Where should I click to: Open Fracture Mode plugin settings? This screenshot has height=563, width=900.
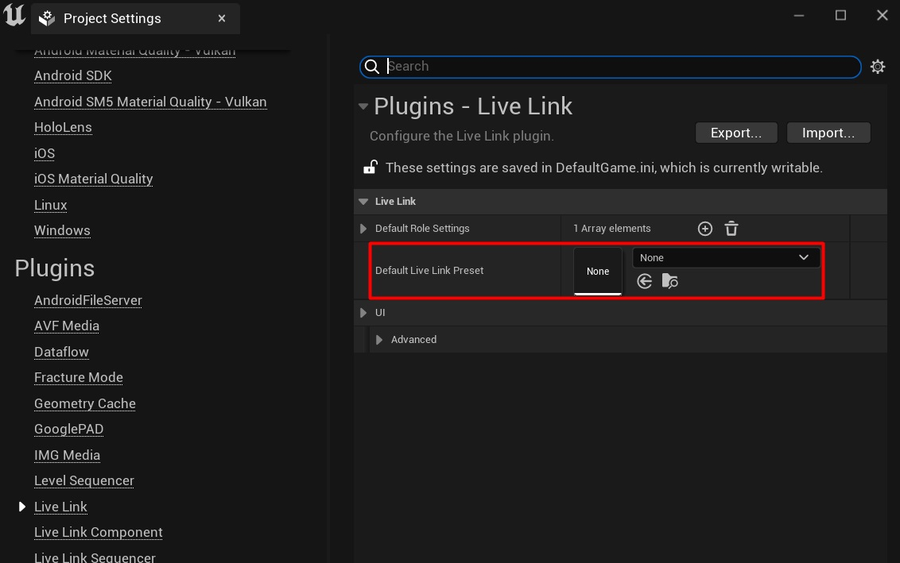pyautogui.click(x=79, y=378)
